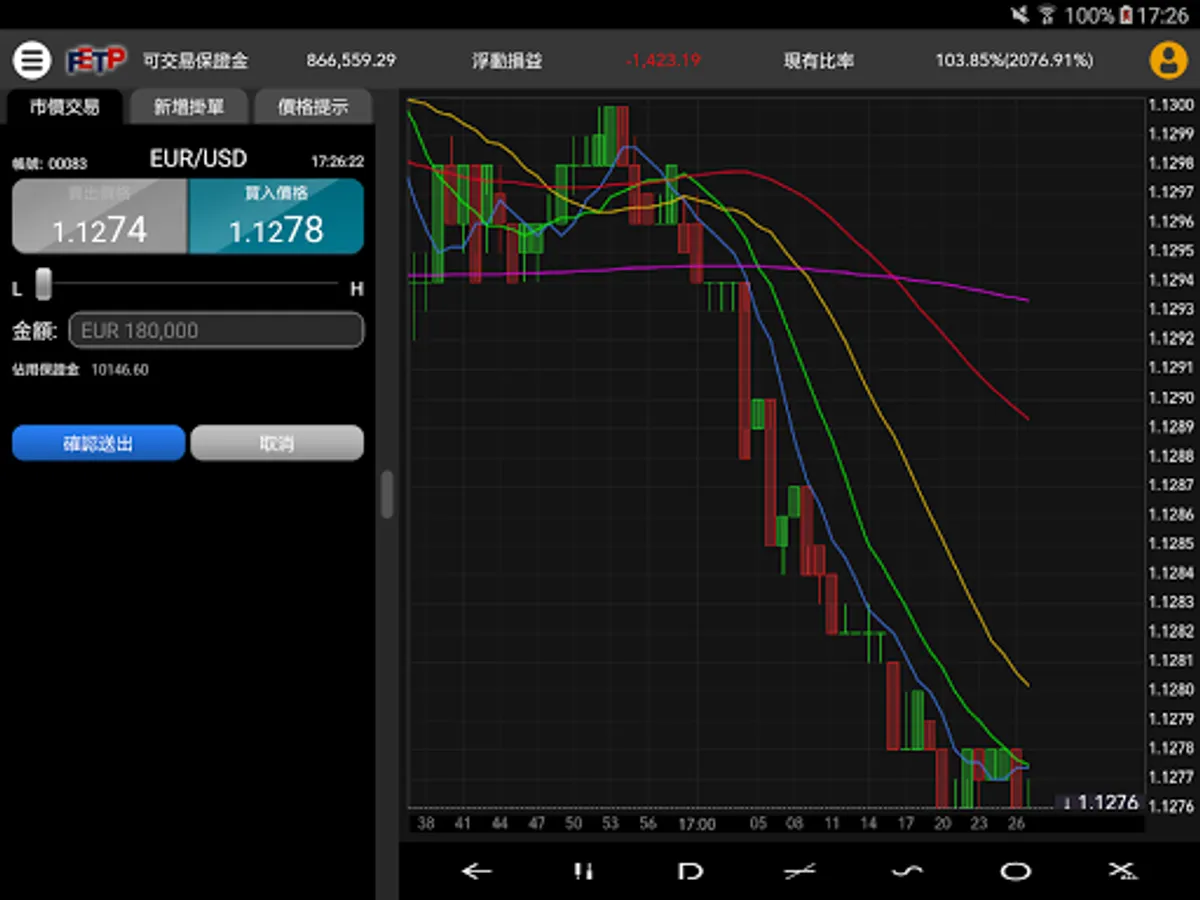Tap the back arrow in chart toolbar
The image size is (1200, 900).
click(x=476, y=871)
